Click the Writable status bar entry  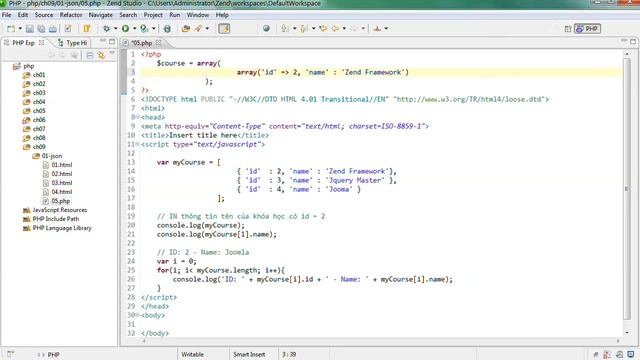click(x=192, y=354)
